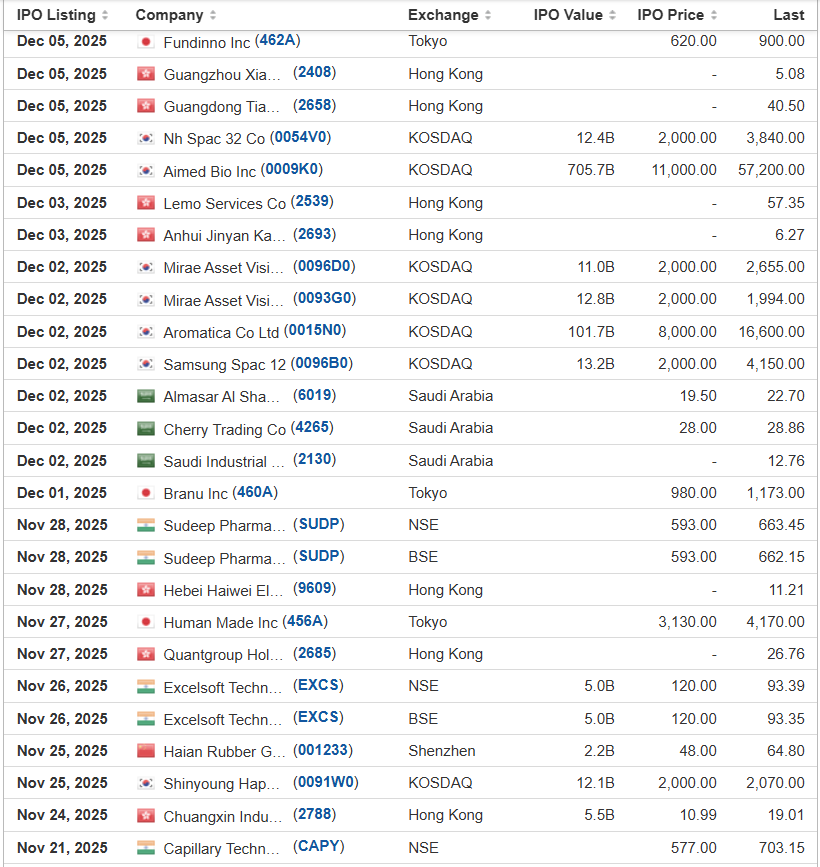Image resolution: width=820 pixels, height=867 pixels.
Task: Open Guangzhou Xia company link
Action: [222, 75]
